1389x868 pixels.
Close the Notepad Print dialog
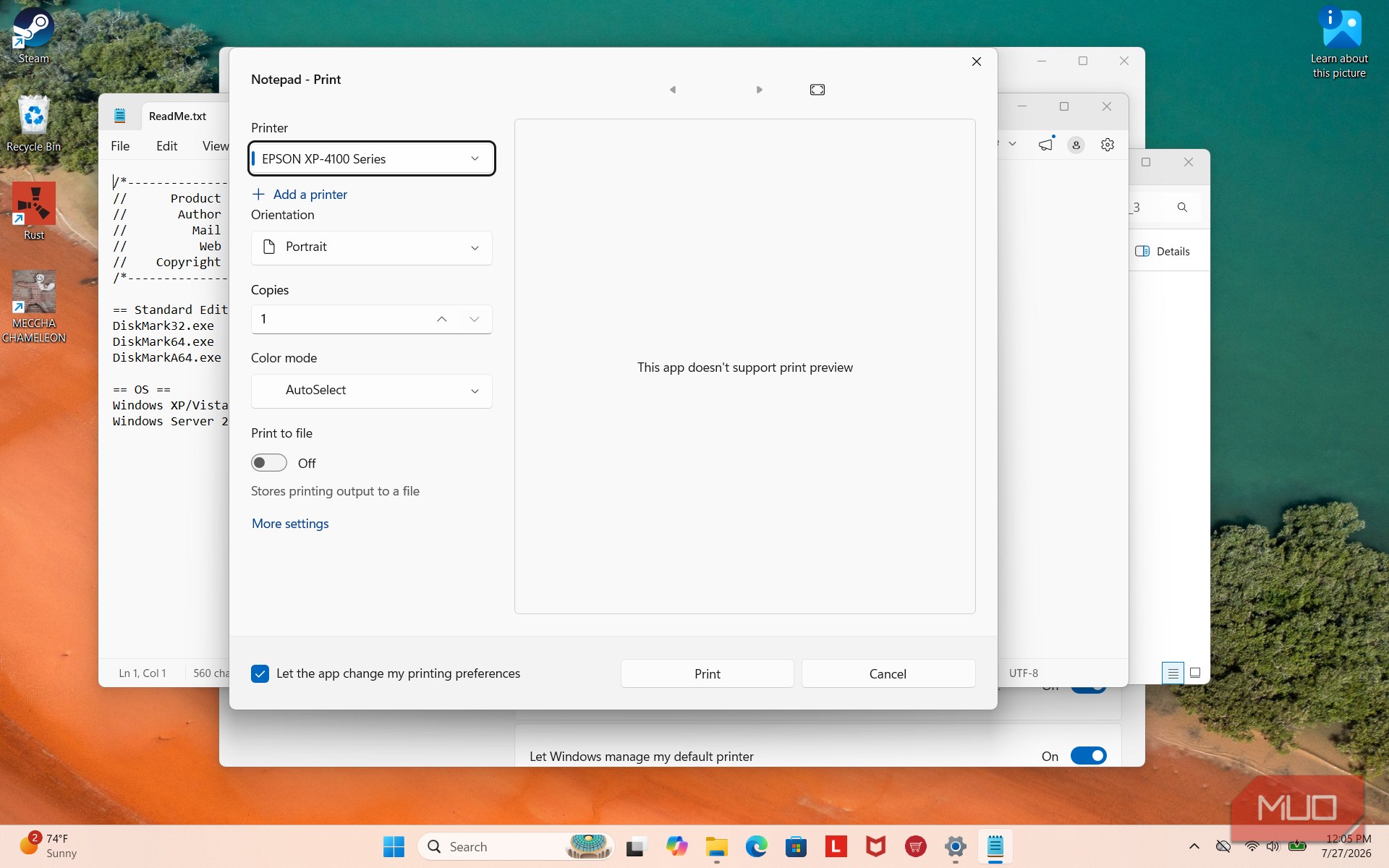coord(977,61)
